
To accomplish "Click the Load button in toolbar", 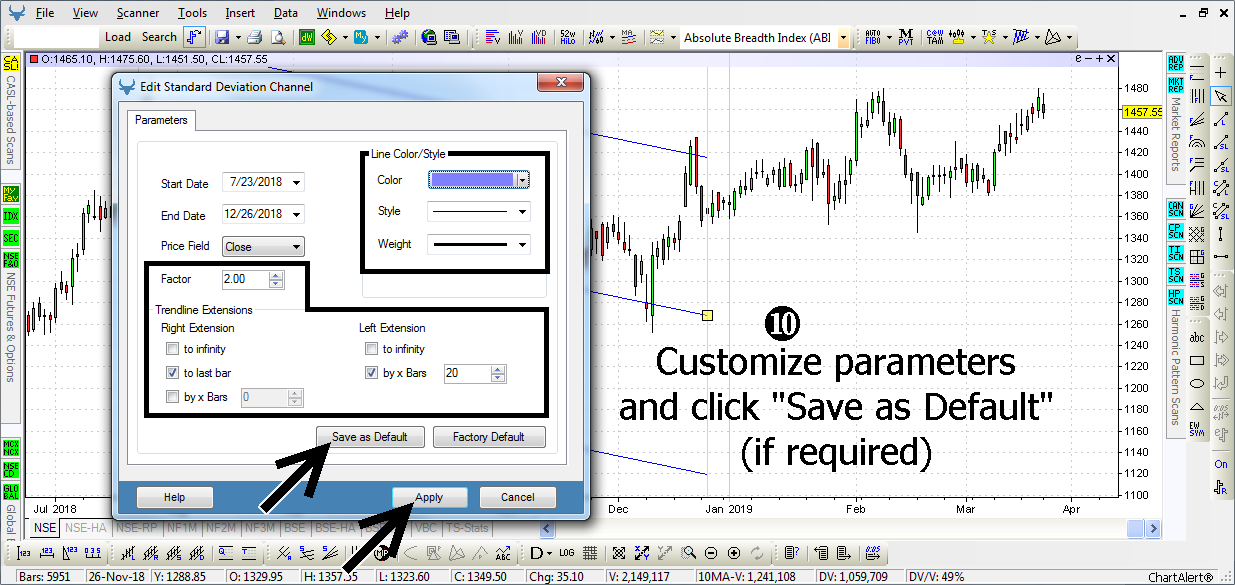I will click(x=118, y=37).
